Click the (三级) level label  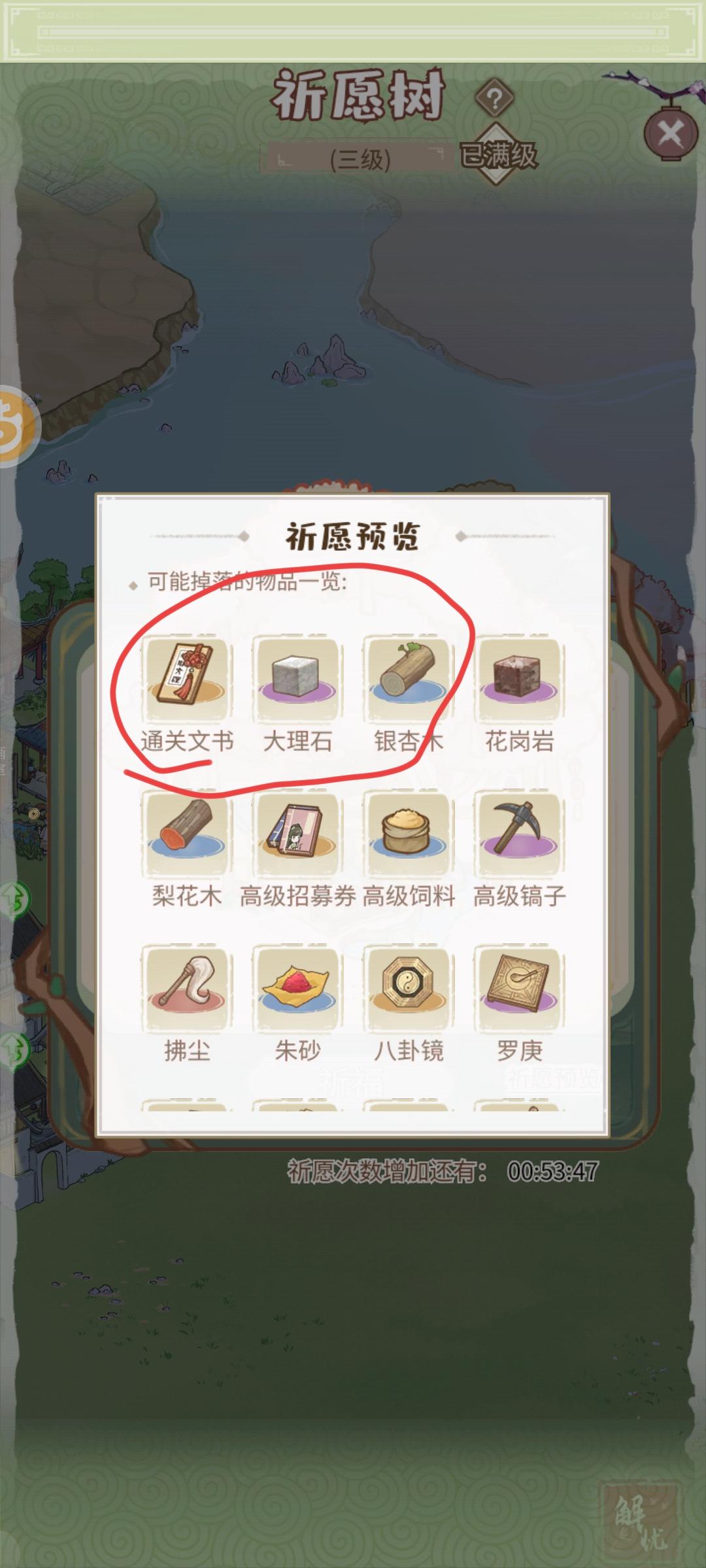pos(360,159)
